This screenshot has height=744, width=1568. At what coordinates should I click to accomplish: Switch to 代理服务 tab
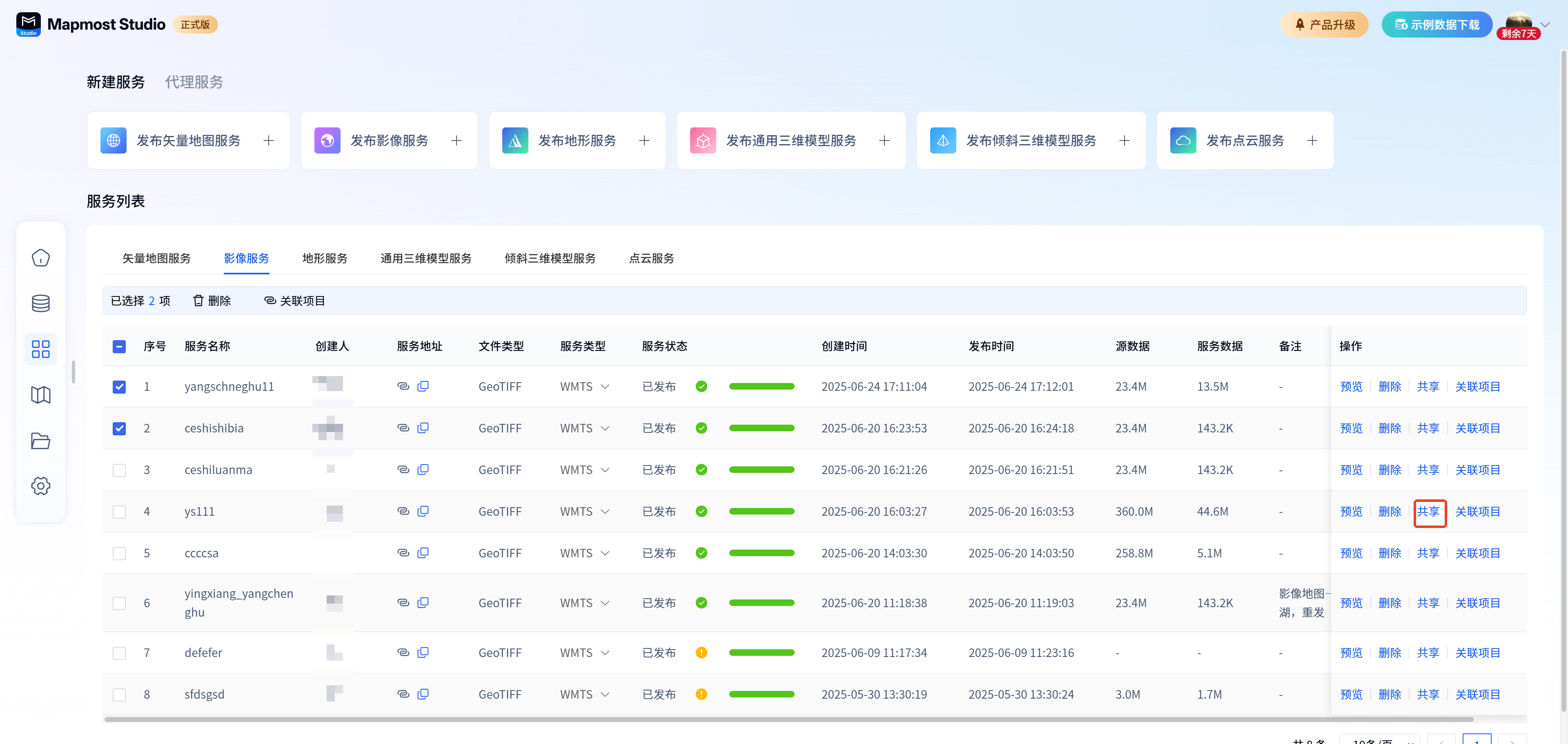tap(194, 82)
